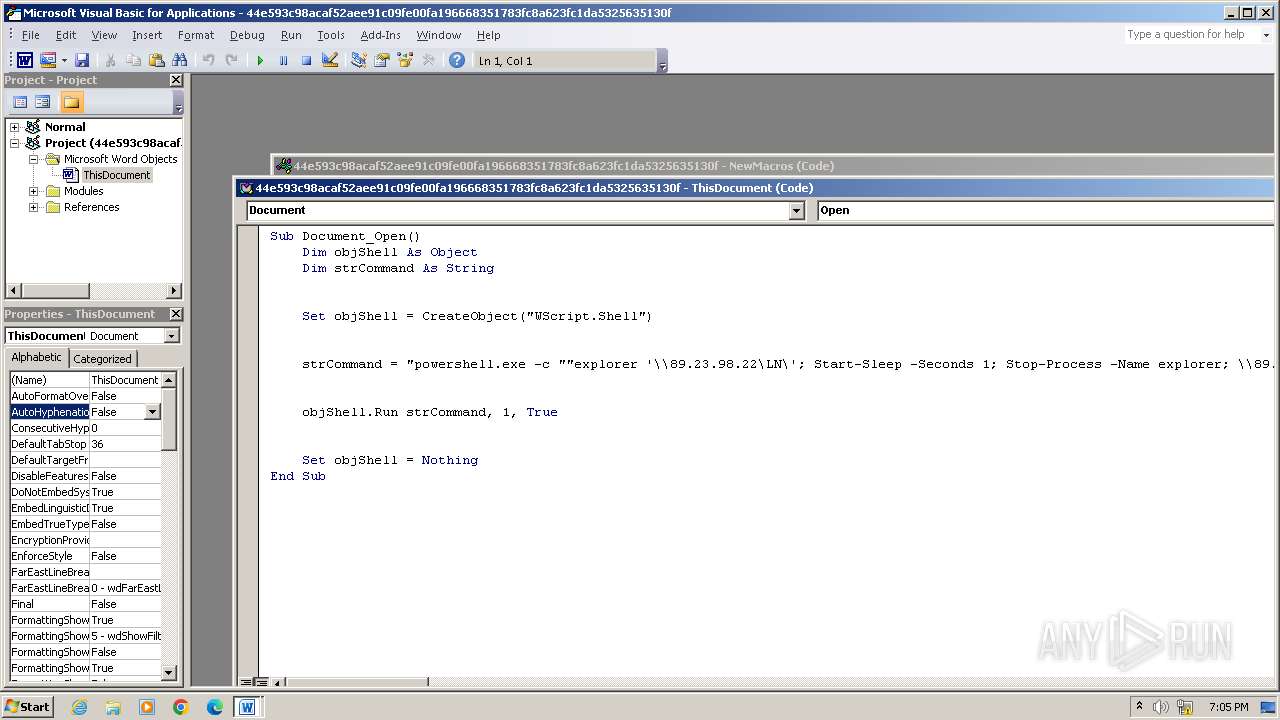
Task: Open the Edit menu
Action: (x=66, y=35)
